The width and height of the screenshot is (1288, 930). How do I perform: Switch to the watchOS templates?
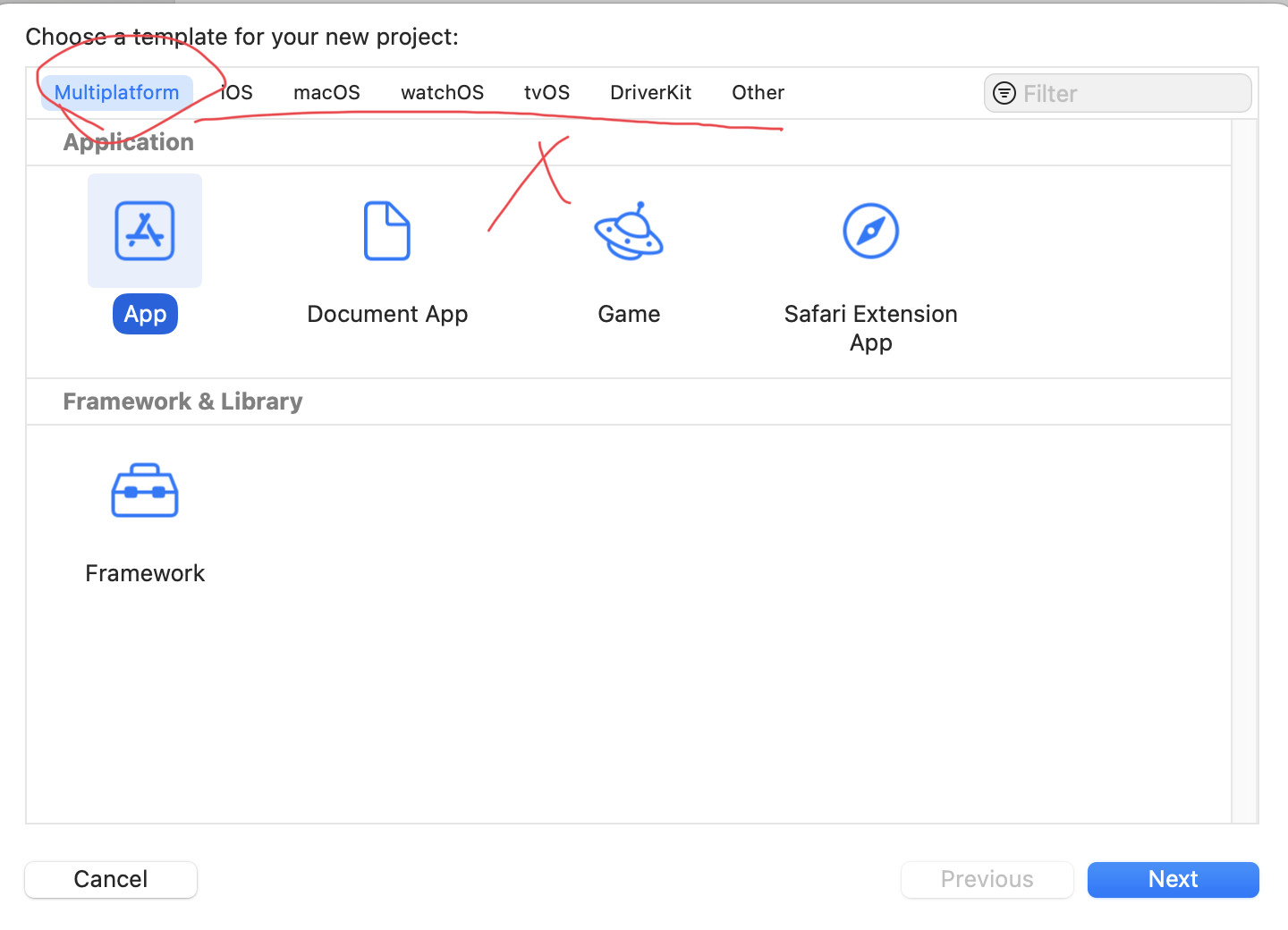pos(442,92)
